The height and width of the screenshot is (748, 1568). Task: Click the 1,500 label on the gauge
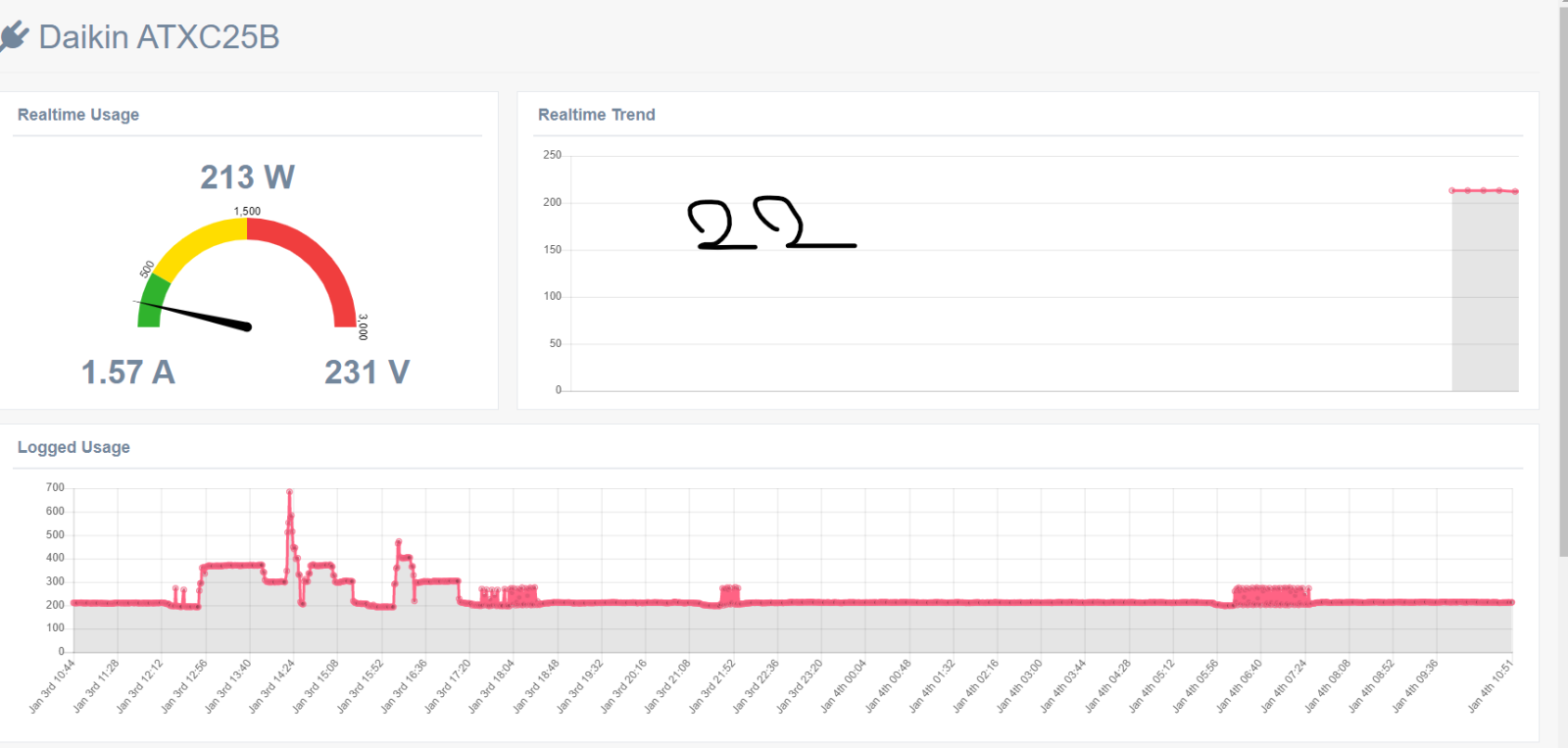[247, 211]
